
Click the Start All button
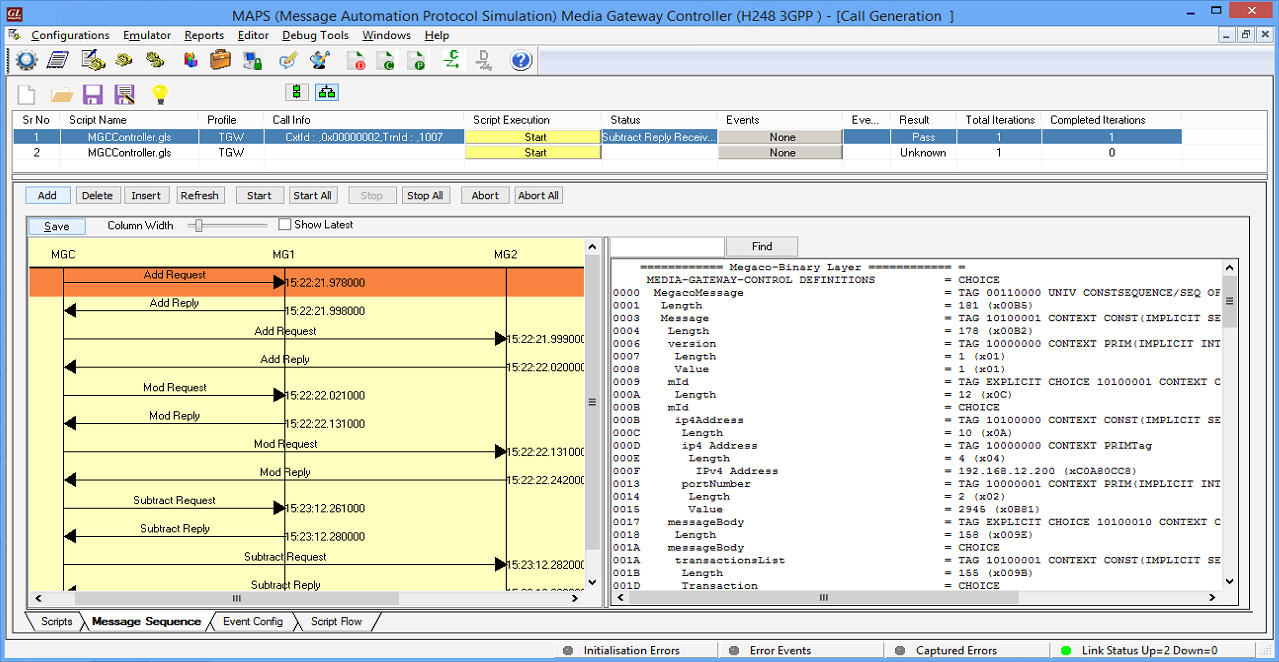click(312, 195)
